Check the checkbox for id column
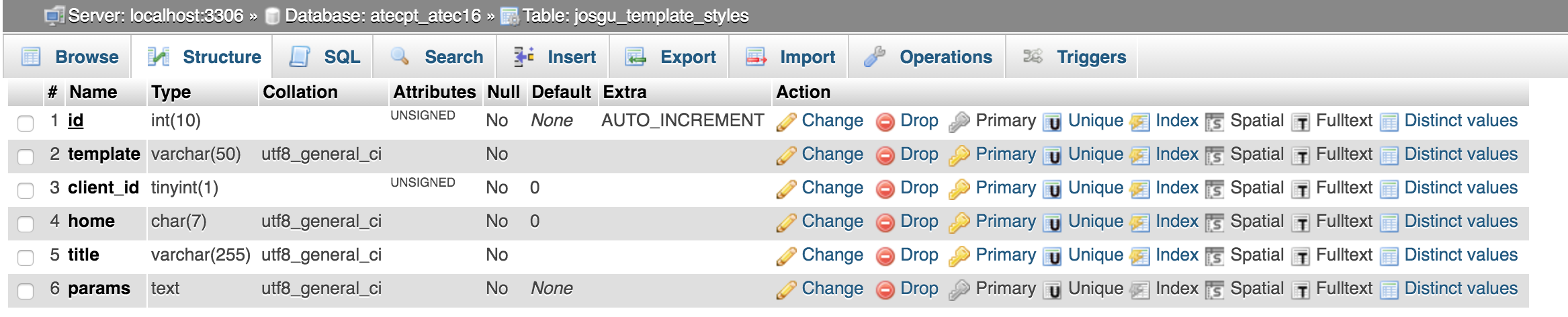The image size is (1568, 317). [26, 123]
